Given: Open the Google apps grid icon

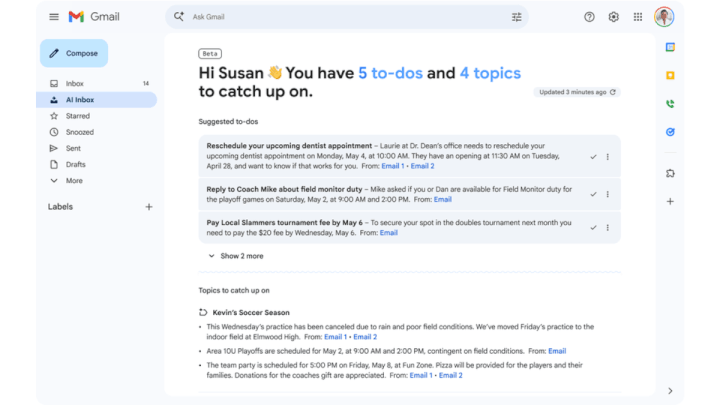Looking at the screenshot, I should [x=638, y=17].
